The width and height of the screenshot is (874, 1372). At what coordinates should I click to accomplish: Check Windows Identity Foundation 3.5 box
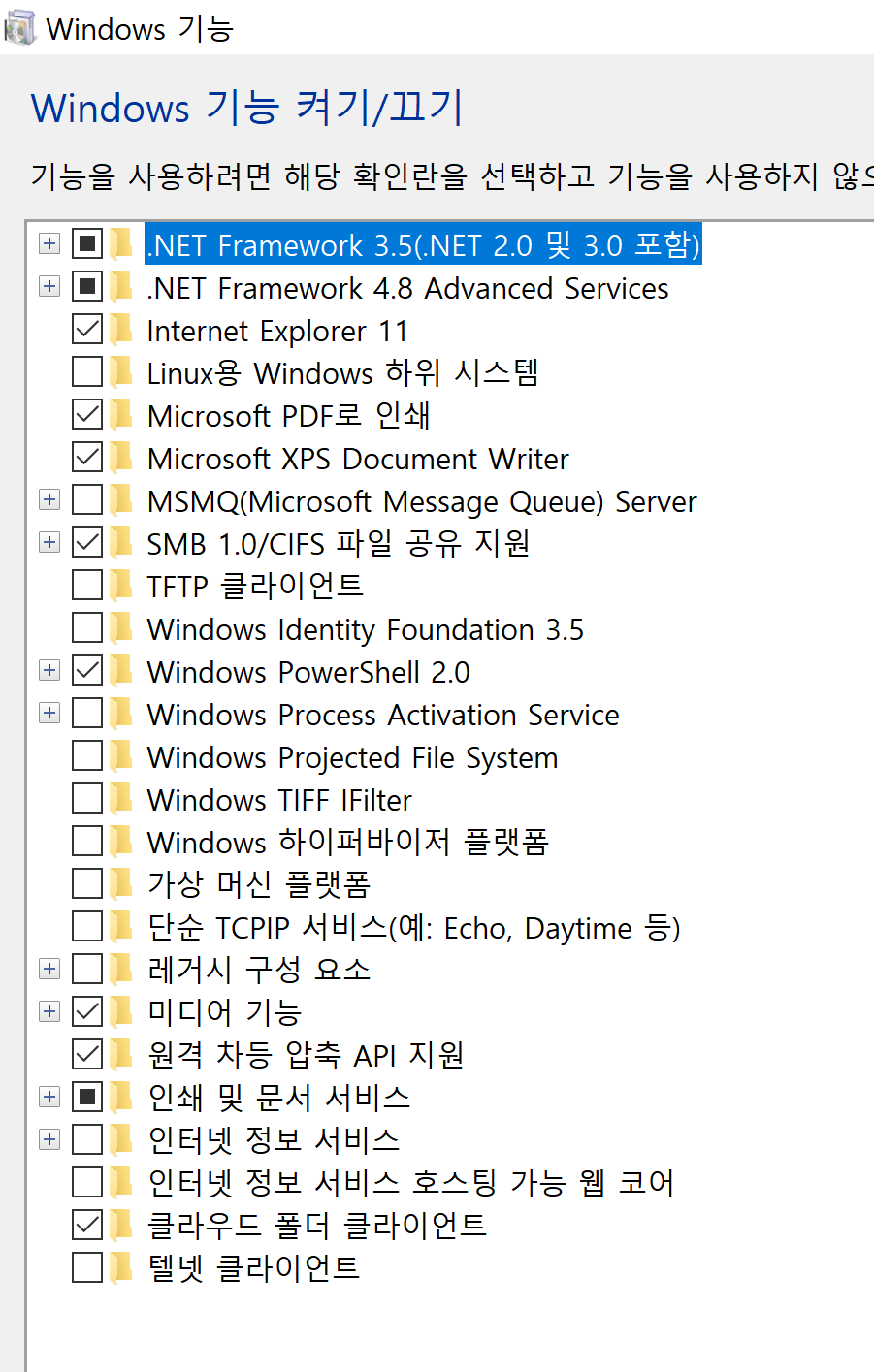pyautogui.click(x=87, y=627)
